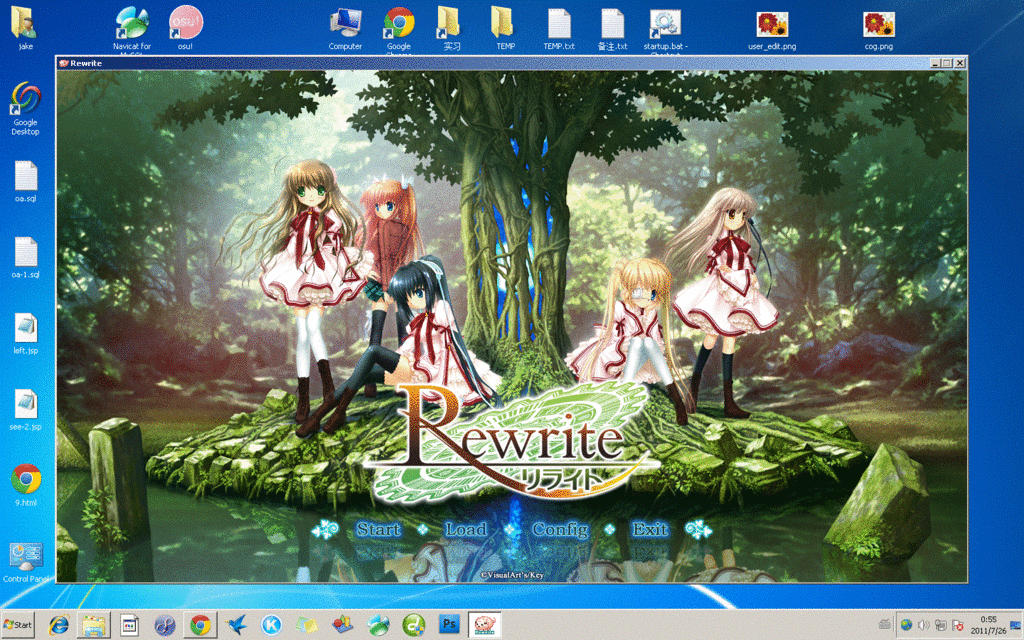Select the 备注.txt file icon
The width and height of the screenshot is (1024, 640).
612,29
